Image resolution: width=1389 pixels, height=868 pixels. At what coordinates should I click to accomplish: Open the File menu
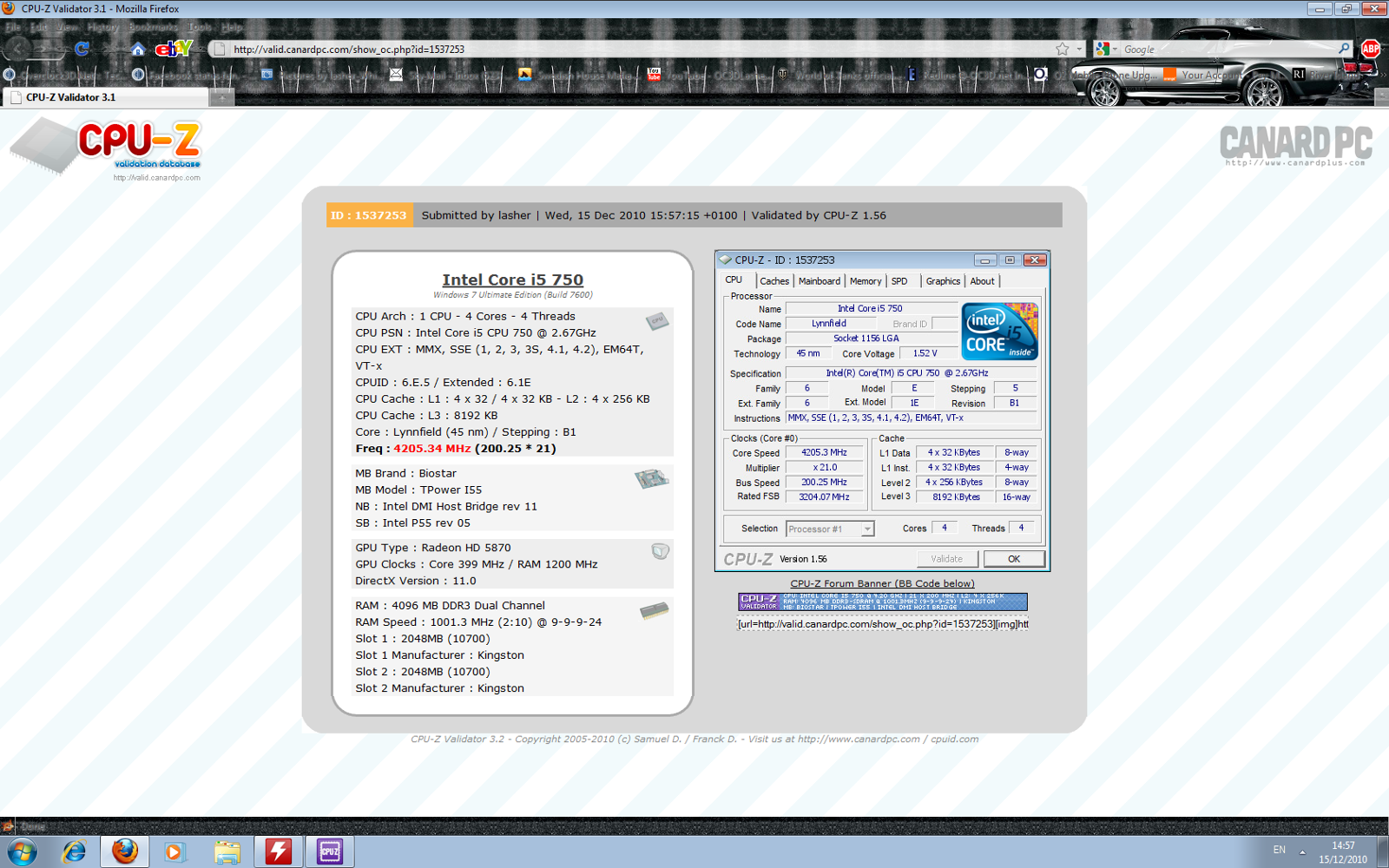(x=13, y=28)
